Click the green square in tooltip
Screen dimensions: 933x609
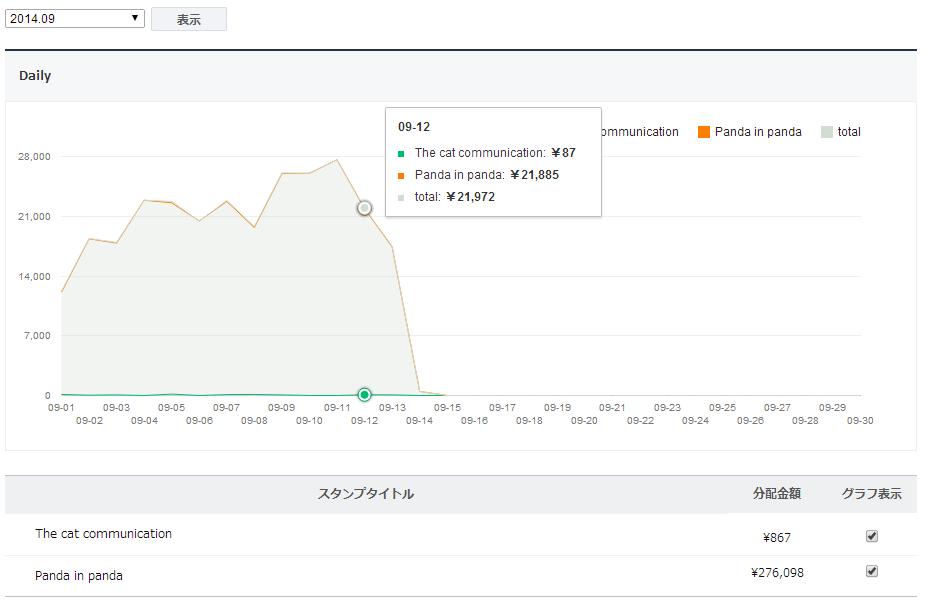point(401,154)
